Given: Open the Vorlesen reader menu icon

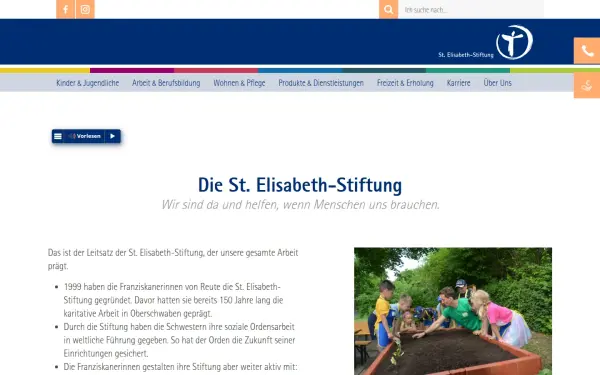Looking at the screenshot, I should click(58, 136).
